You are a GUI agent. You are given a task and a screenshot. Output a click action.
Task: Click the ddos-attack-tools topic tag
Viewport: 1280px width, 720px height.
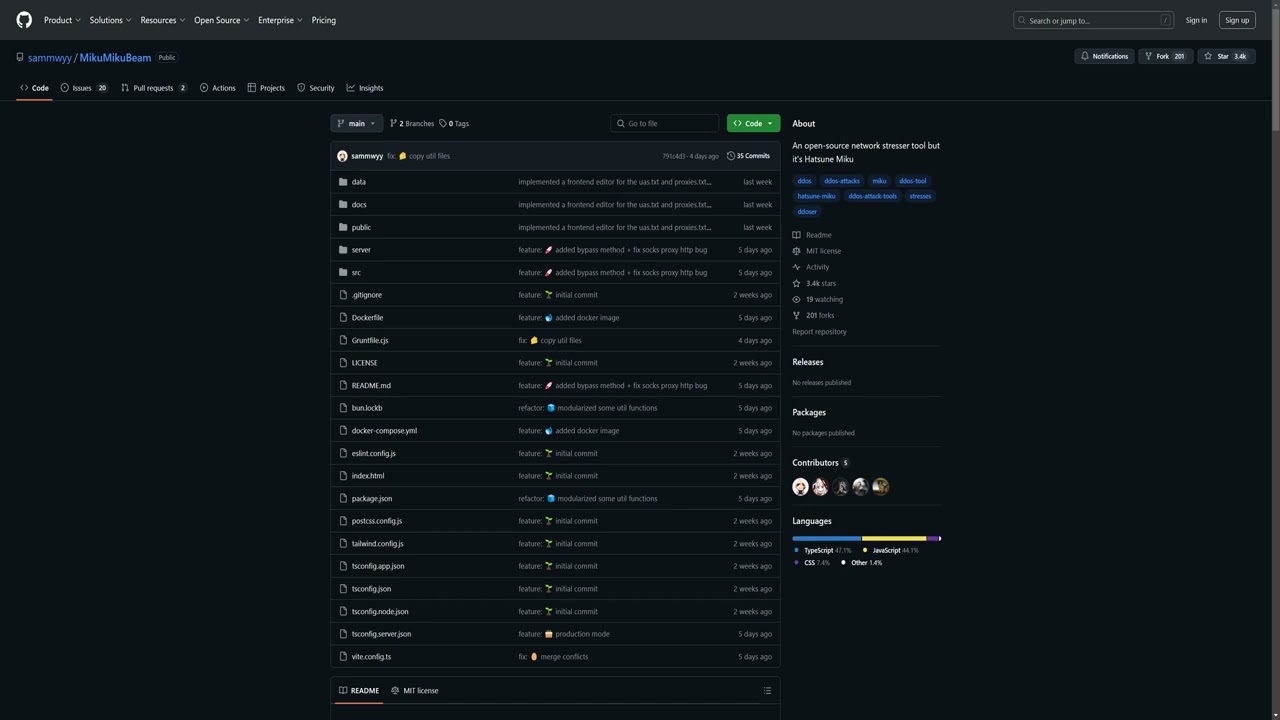coord(873,196)
